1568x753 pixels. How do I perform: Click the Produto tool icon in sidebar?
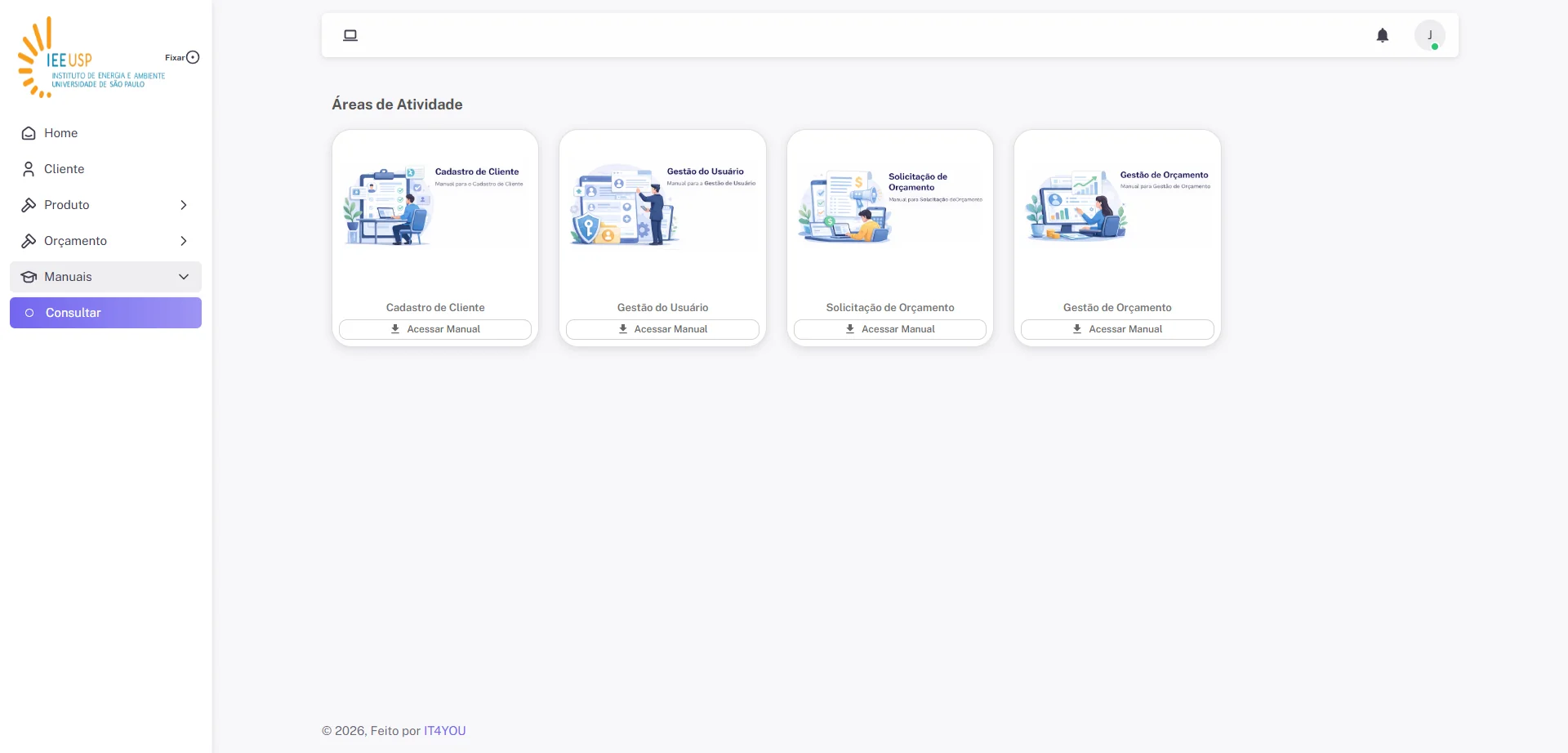(x=29, y=205)
